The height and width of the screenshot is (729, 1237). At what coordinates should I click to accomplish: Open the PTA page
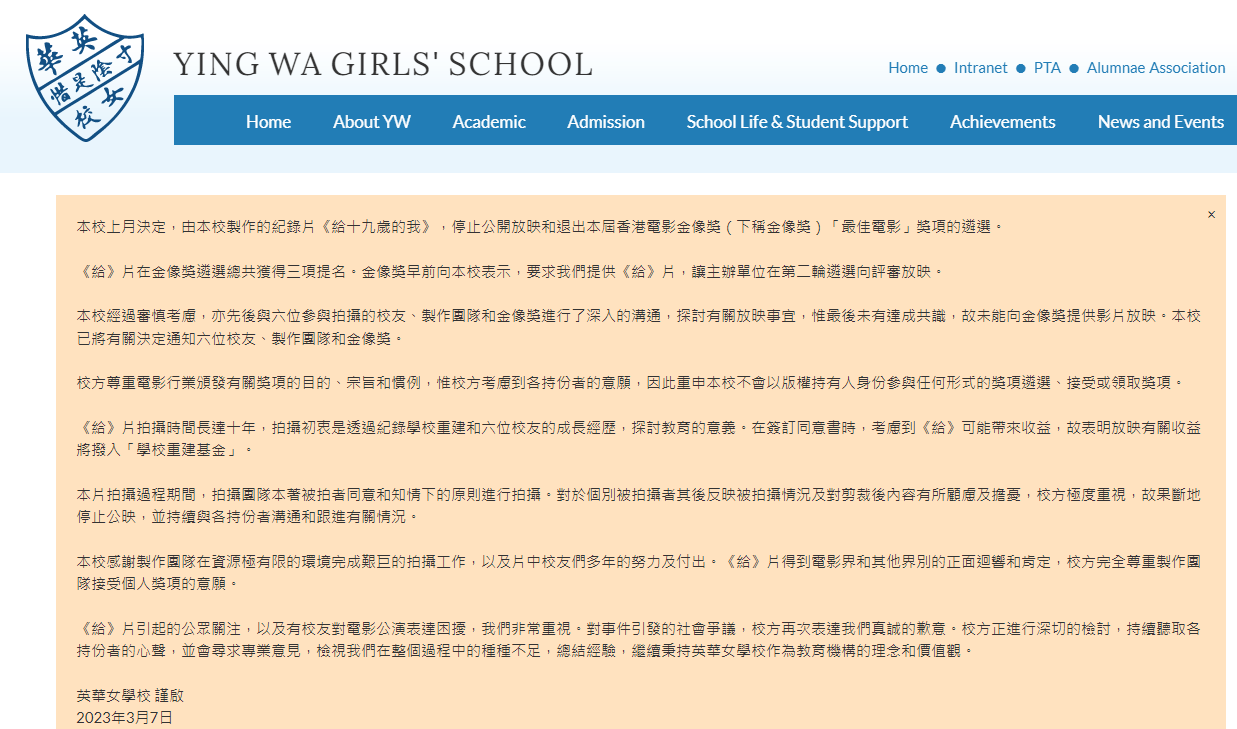pos(1046,68)
